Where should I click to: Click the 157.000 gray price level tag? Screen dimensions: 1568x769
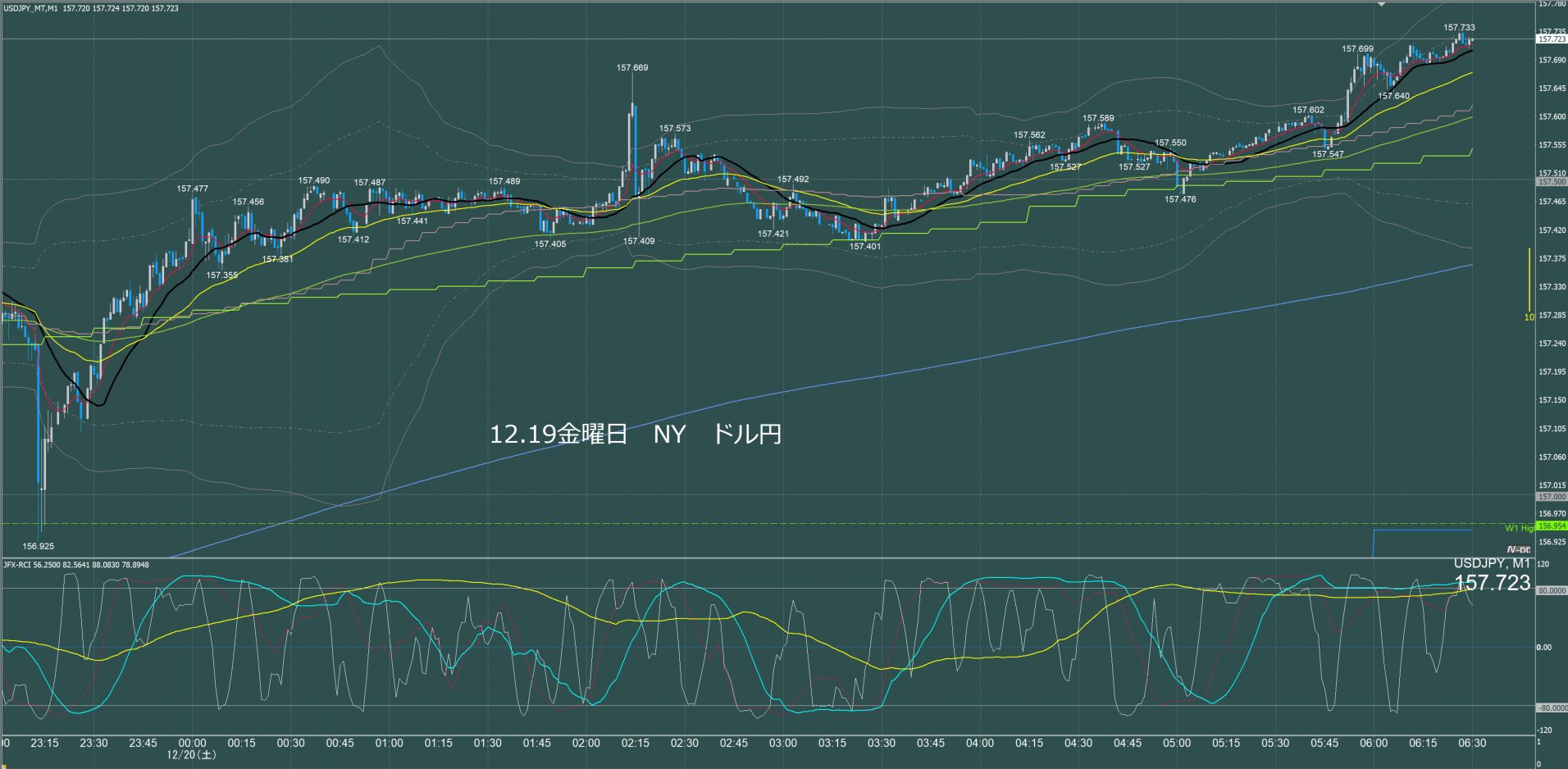pyautogui.click(x=1550, y=497)
